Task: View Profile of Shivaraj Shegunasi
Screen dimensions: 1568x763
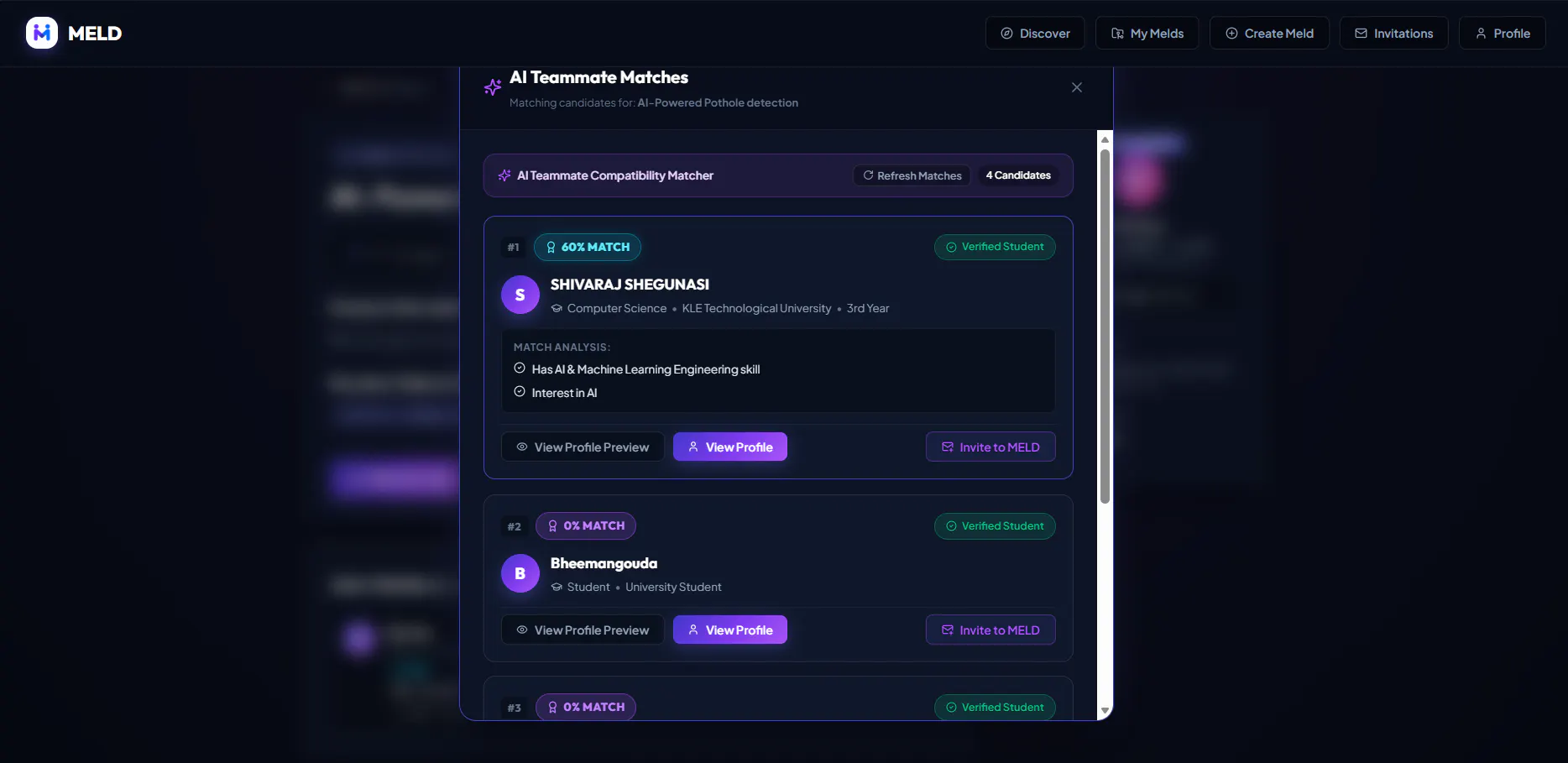Action: click(730, 447)
